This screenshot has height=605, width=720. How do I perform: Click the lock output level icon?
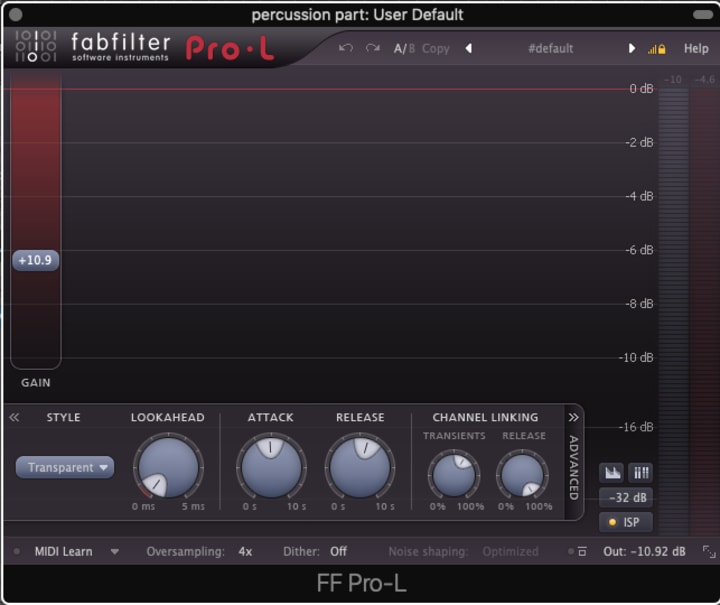[x=657, y=49]
